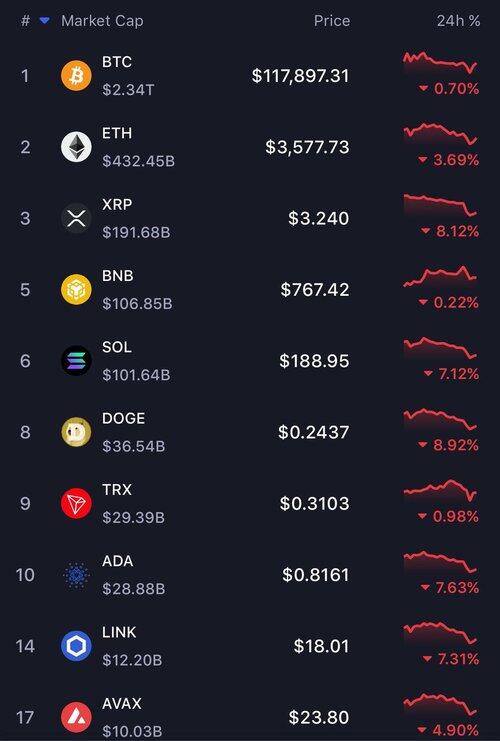Image resolution: width=500 pixels, height=741 pixels.
Task: Select the Dogecoin Shiba icon
Action: tap(76, 432)
